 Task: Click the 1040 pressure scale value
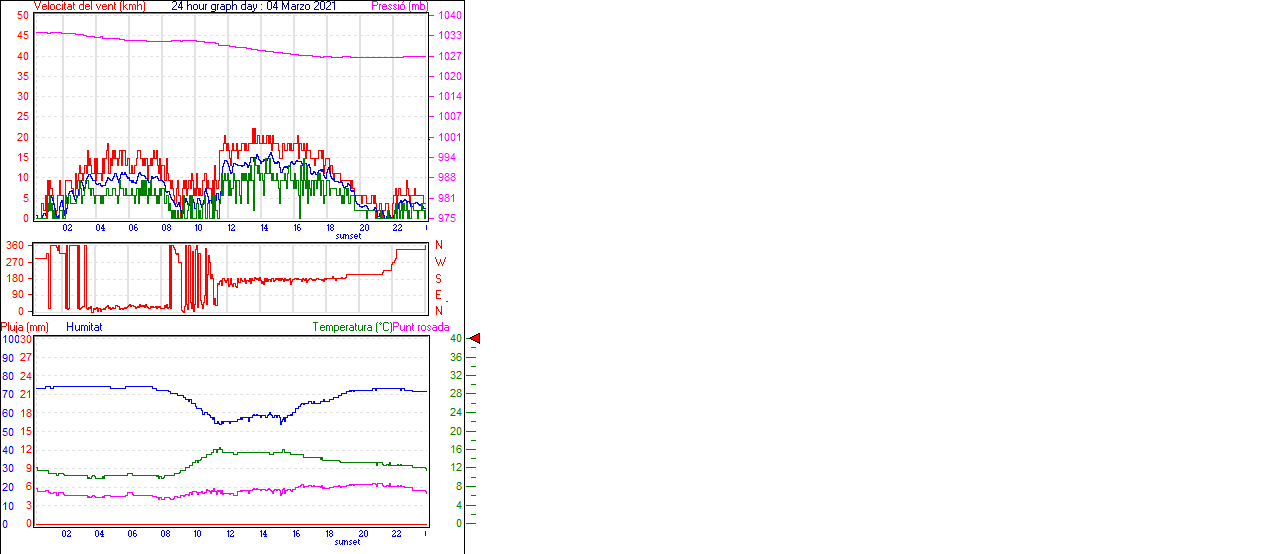450,16
